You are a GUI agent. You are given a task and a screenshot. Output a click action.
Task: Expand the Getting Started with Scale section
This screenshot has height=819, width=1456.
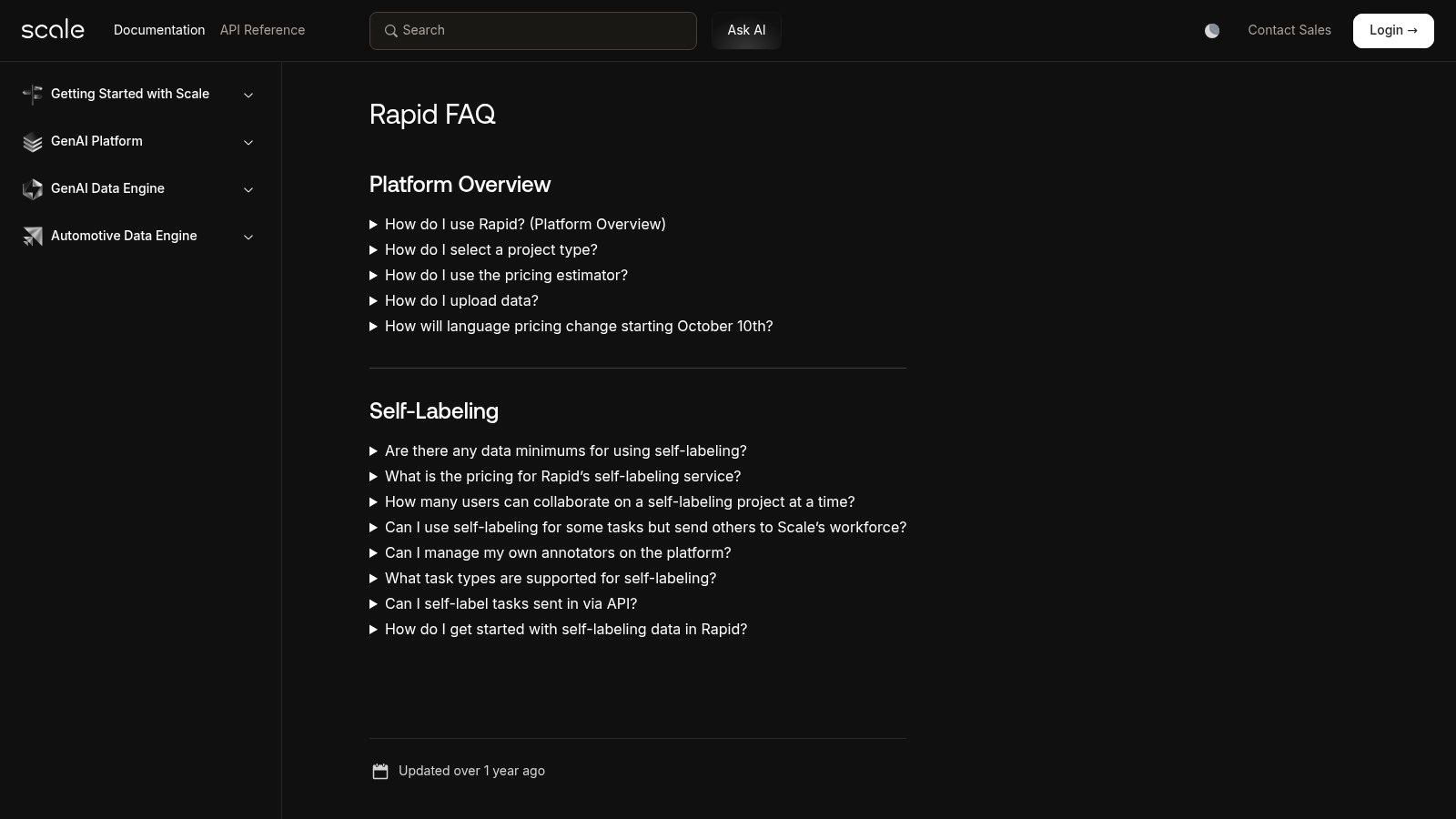tap(248, 94)
